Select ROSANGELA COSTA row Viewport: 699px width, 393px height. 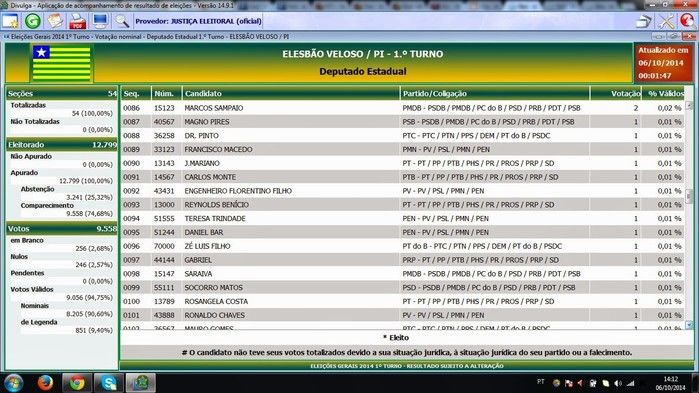pos(403,301)
